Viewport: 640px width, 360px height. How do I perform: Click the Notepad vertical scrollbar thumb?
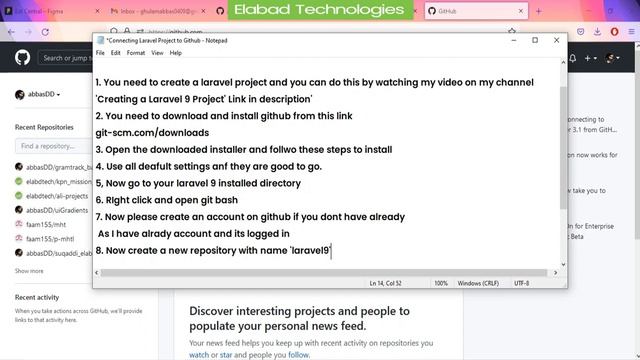click(x=563, y=148)
